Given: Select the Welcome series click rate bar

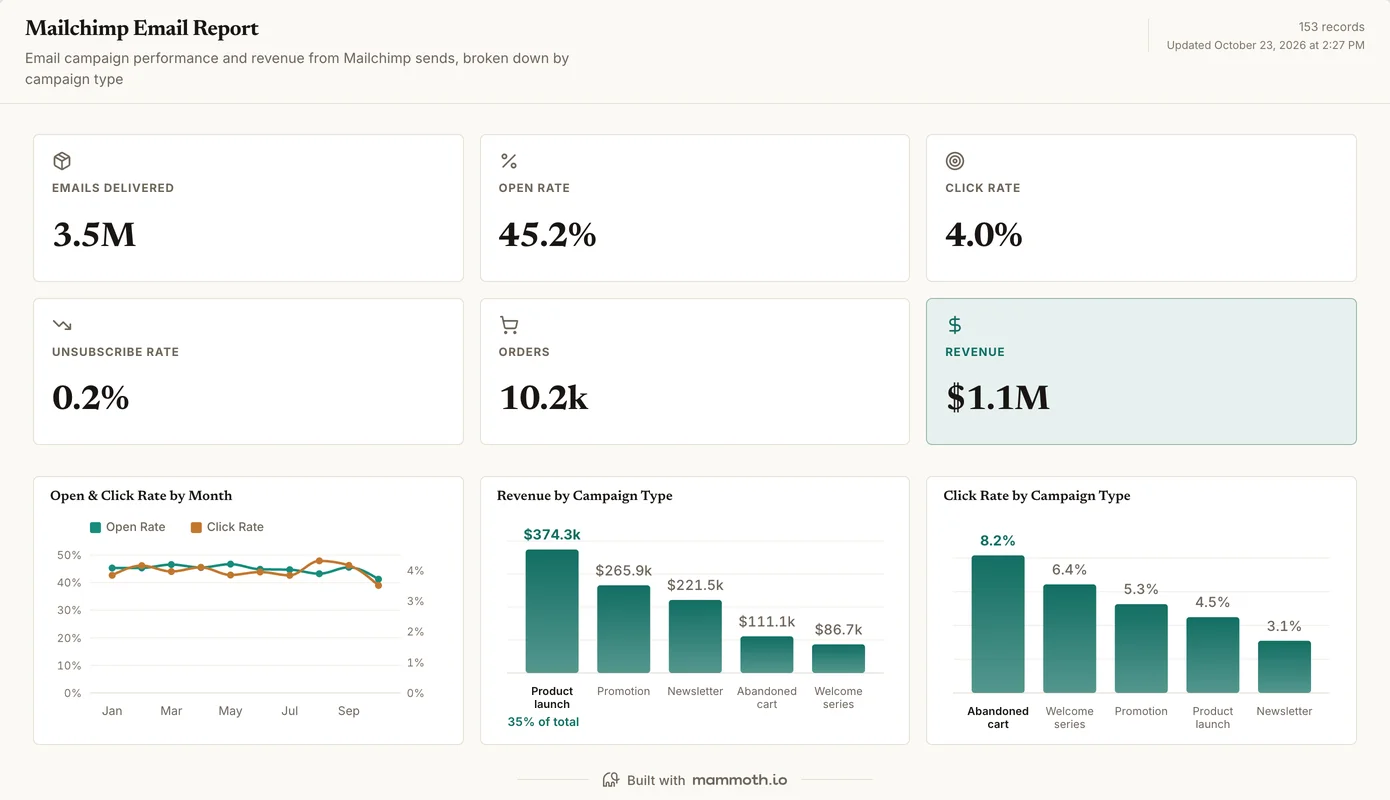Looking at the screenshot, I should pos(1070,639).
